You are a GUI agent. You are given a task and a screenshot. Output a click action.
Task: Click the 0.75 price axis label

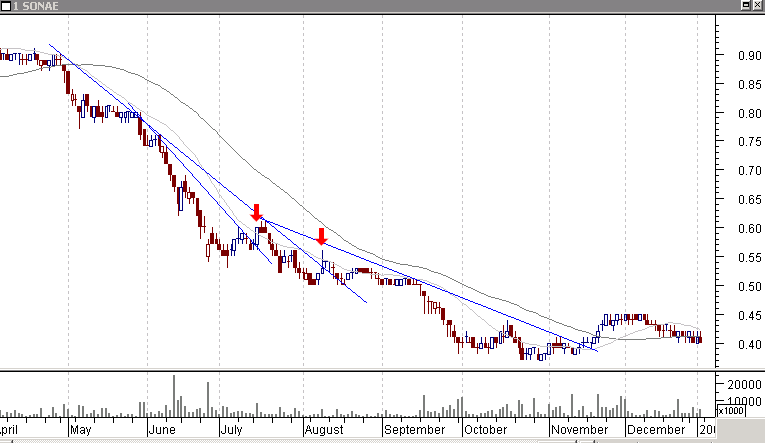pyautogui.click(x=749, y=142)
